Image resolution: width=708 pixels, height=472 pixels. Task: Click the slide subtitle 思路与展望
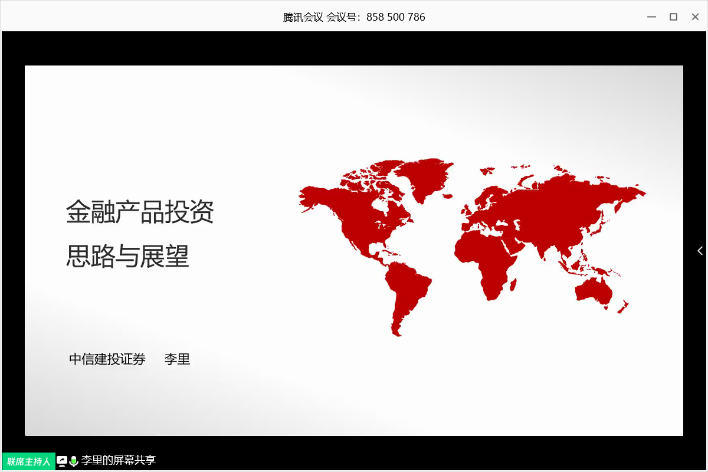[127, 257]
